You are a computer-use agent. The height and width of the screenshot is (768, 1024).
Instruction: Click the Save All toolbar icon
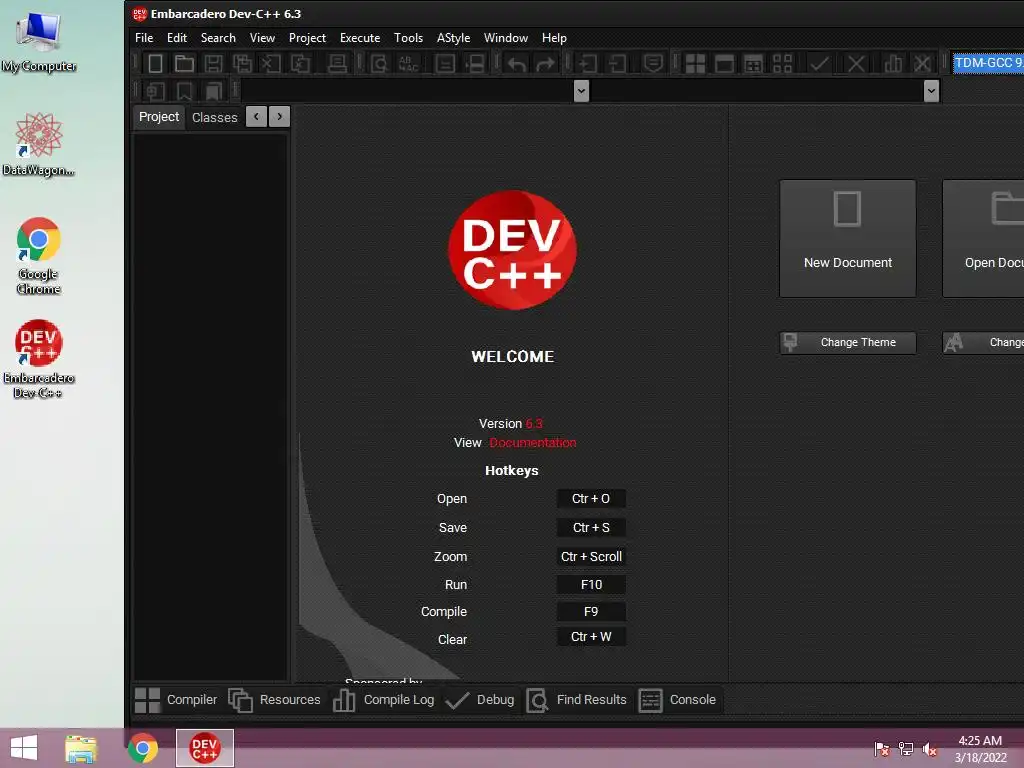(242, 63)
